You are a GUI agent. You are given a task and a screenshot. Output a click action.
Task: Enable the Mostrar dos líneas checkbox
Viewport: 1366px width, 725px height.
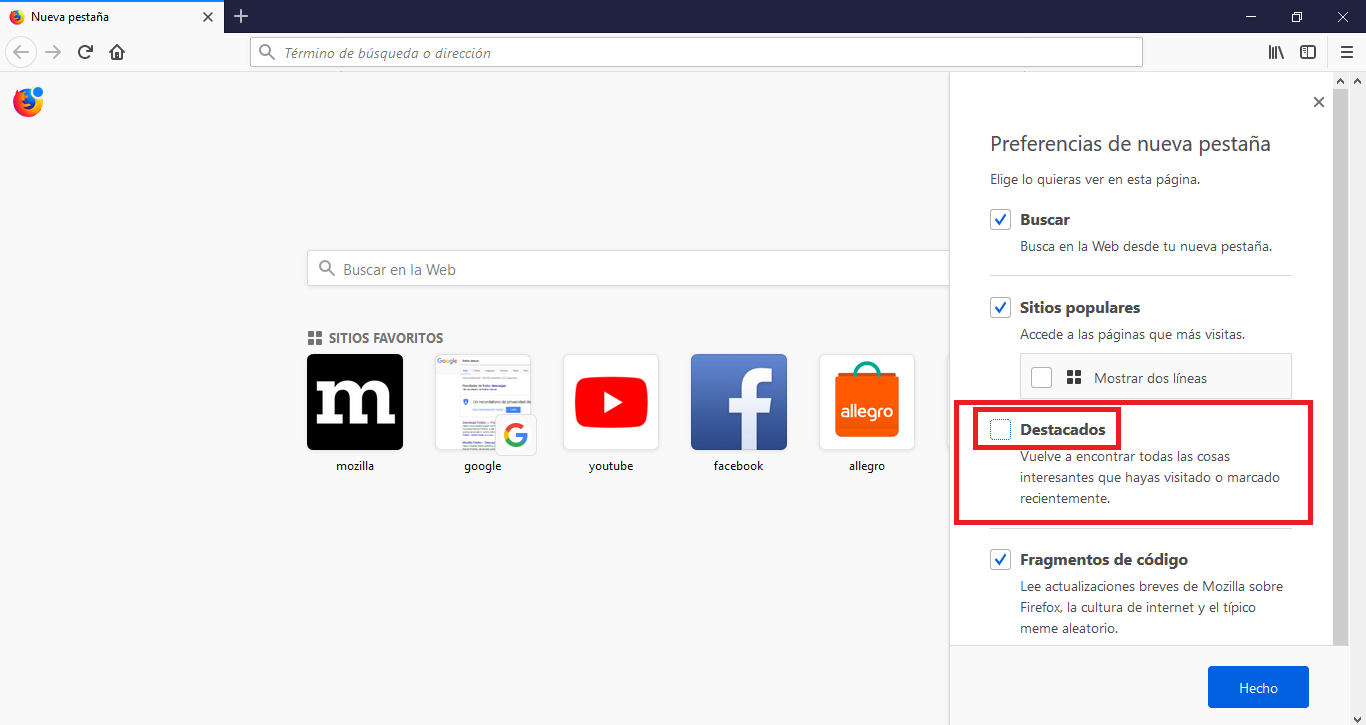(1041, 377)
